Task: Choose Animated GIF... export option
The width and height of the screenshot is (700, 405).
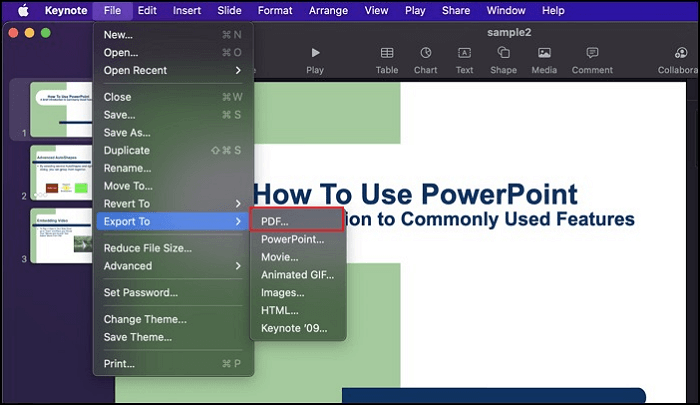Action: tap(298, 275)
